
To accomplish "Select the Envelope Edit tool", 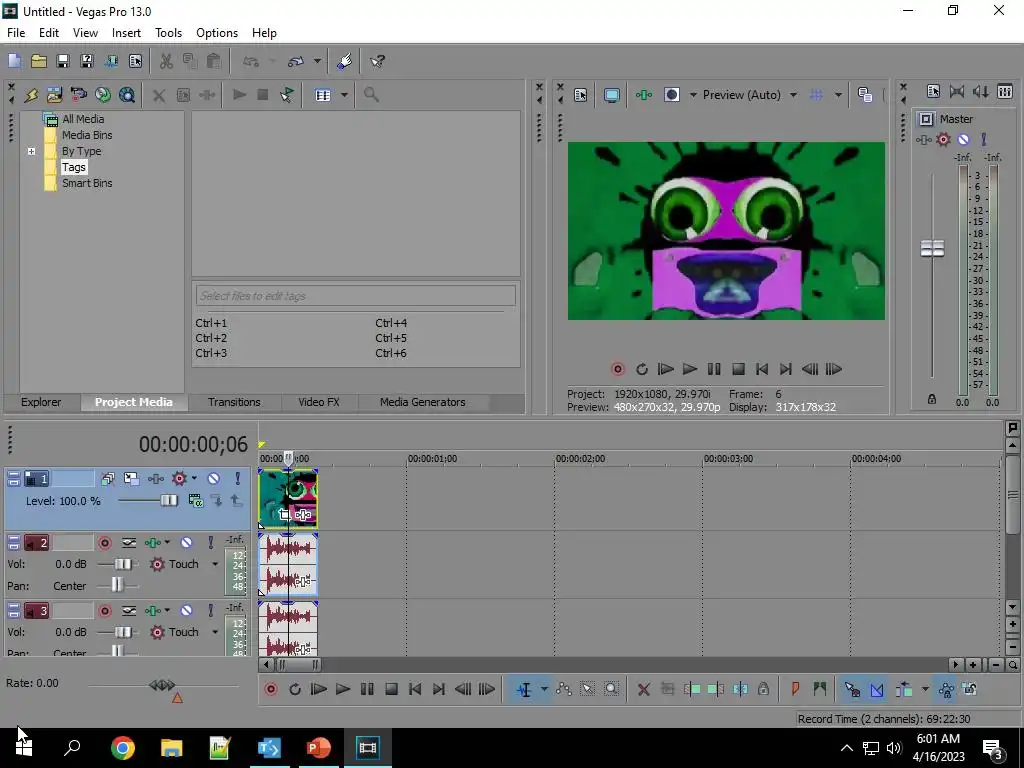I will tap(564, 689).
